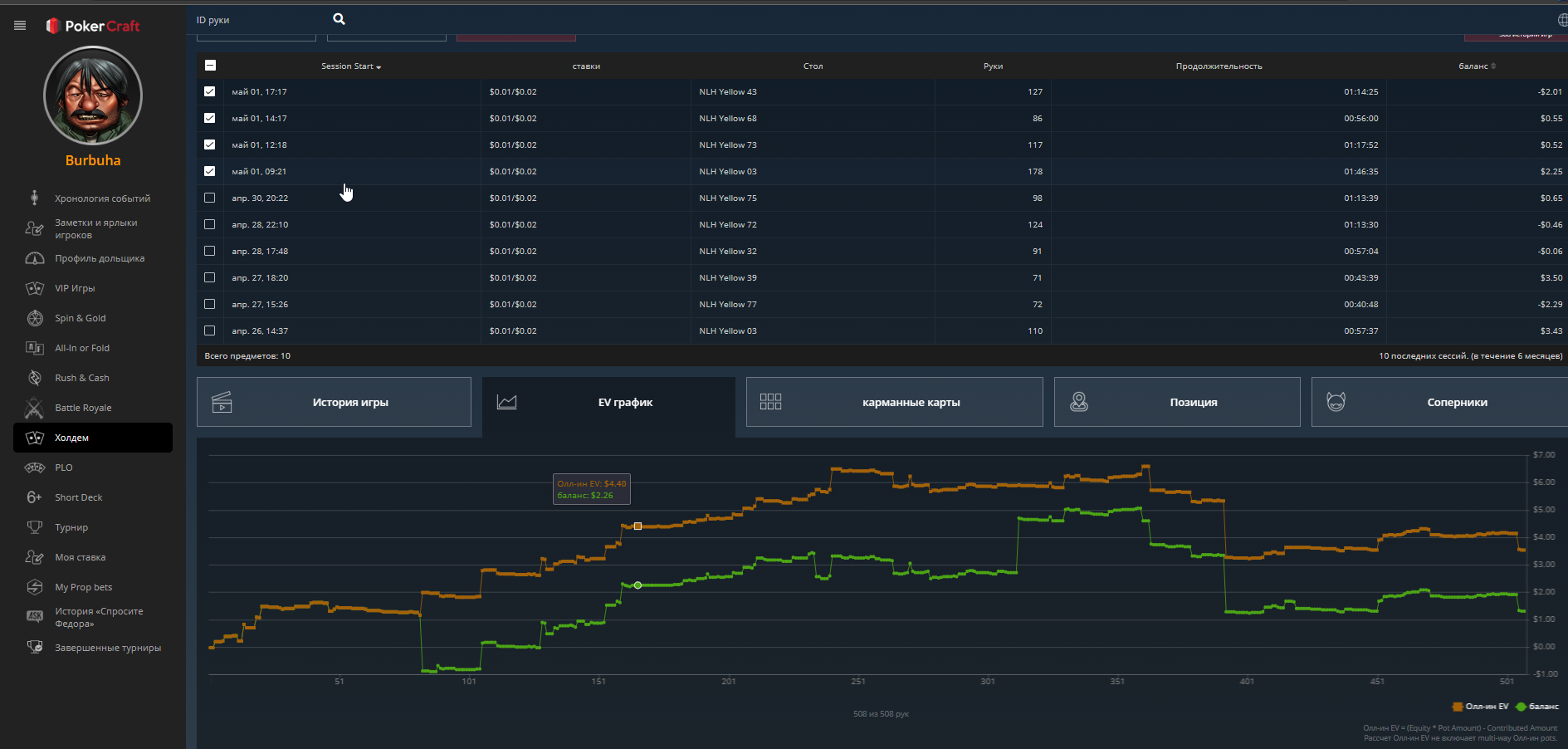Click the orange EV data point marker
Image resolution: width=1568 pixels, height=749 pixels.
637,526
